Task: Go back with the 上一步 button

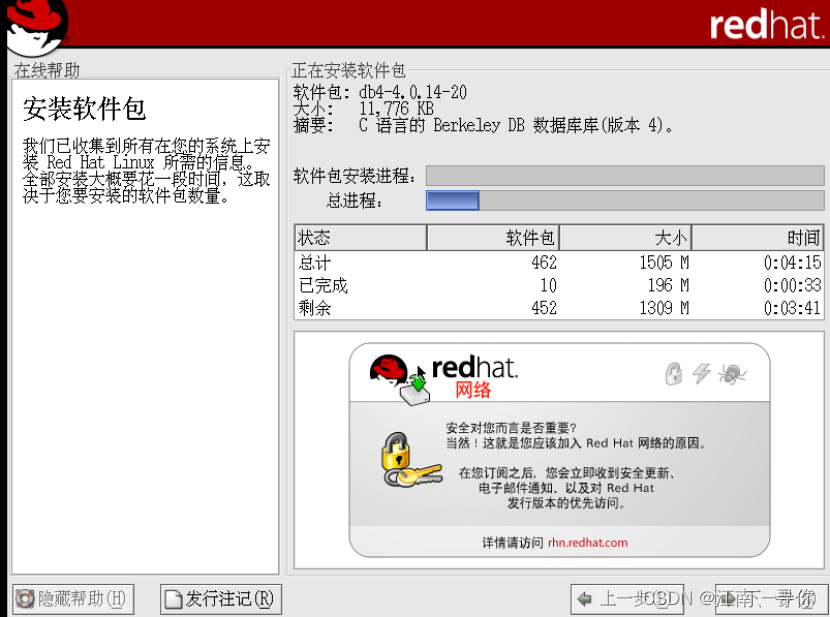Action: point(627,599)
